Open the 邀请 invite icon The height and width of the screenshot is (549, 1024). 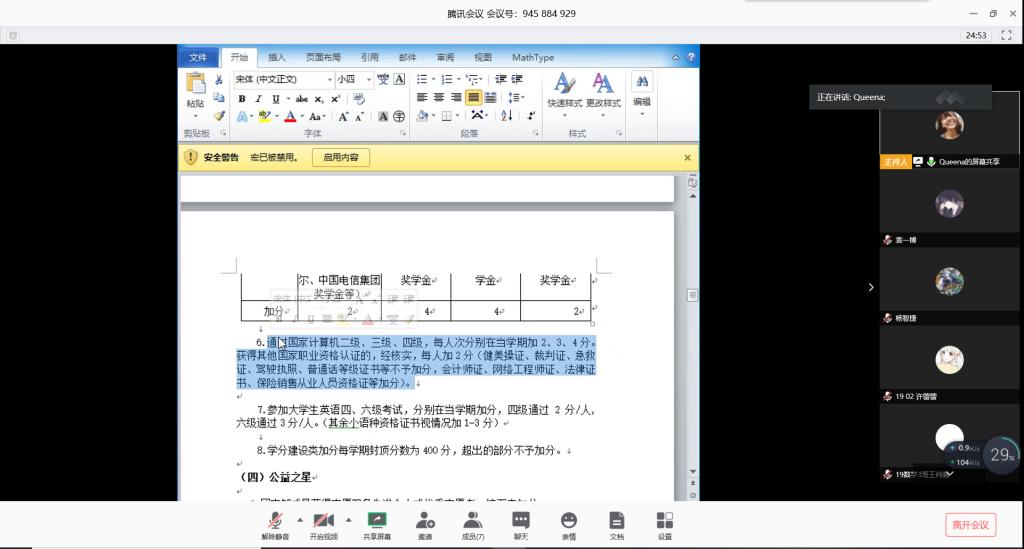tap(425, 520)
